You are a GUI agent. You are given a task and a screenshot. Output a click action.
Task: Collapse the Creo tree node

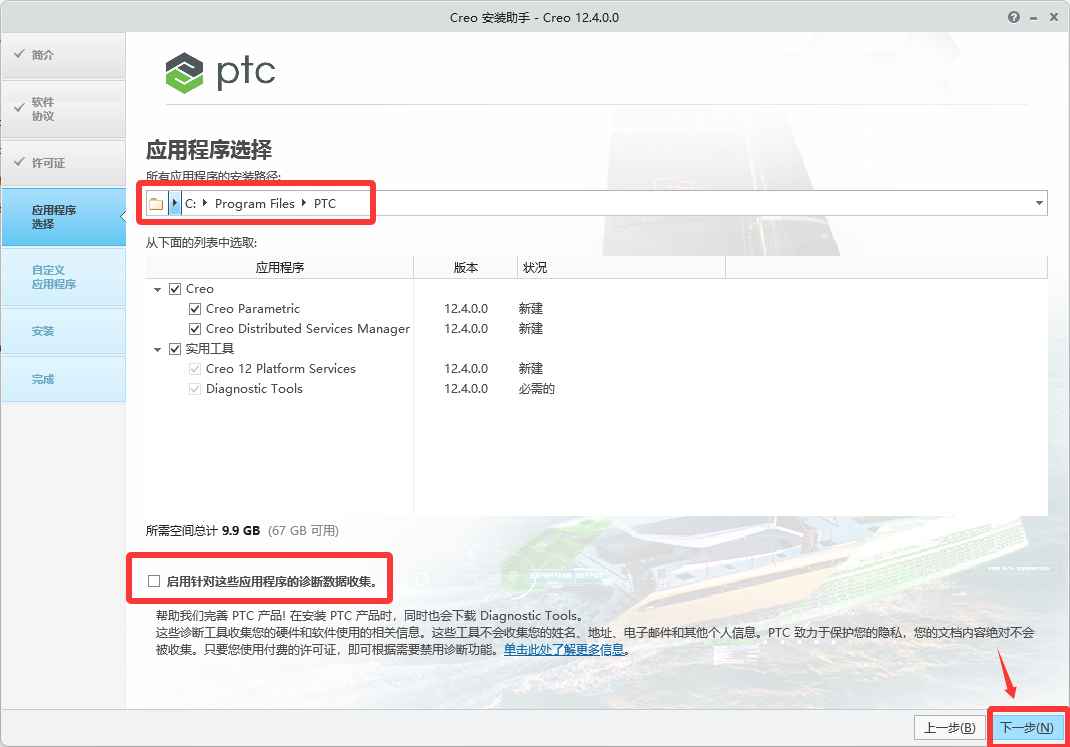[x=157, y=288]
